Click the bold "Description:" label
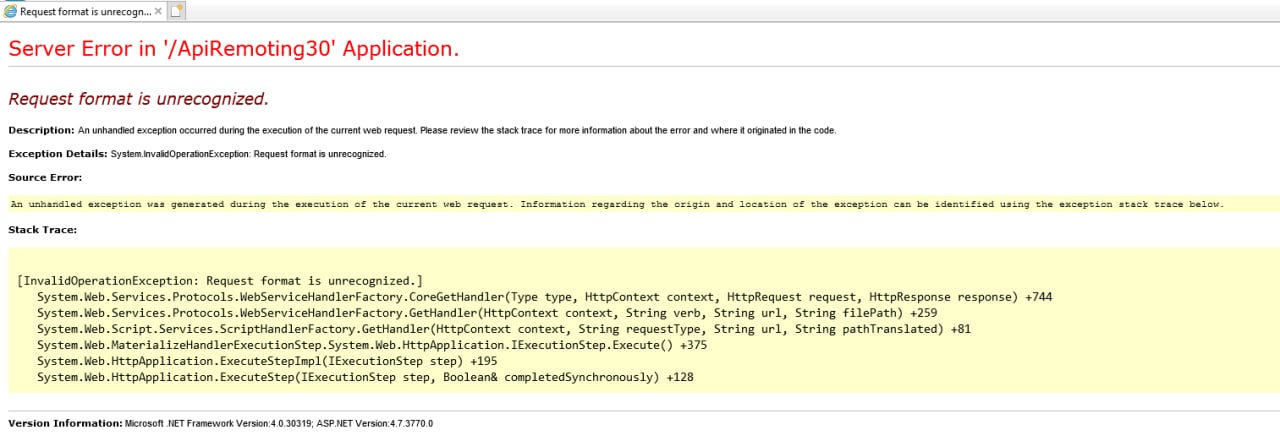The width and height of the screenshot is (1280, 441). pos(41,130)
